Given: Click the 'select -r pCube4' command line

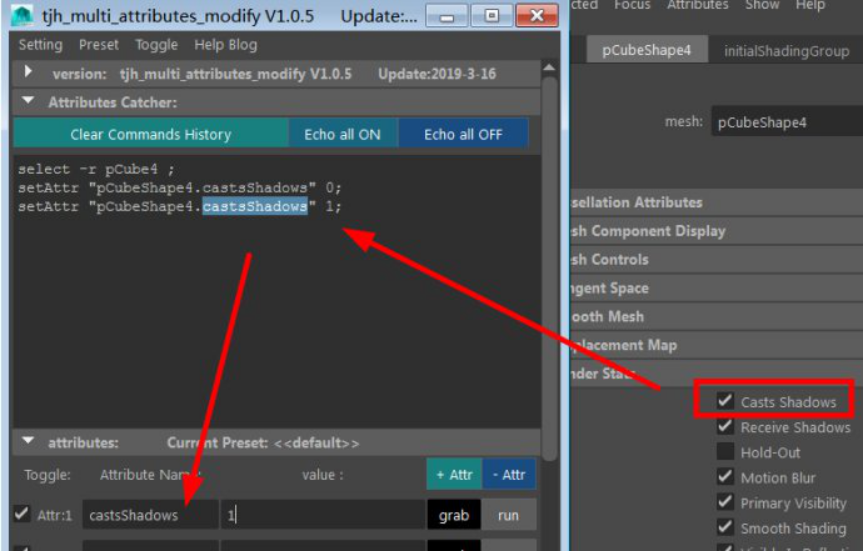Looking at the screenshot, I should (96, 169).
